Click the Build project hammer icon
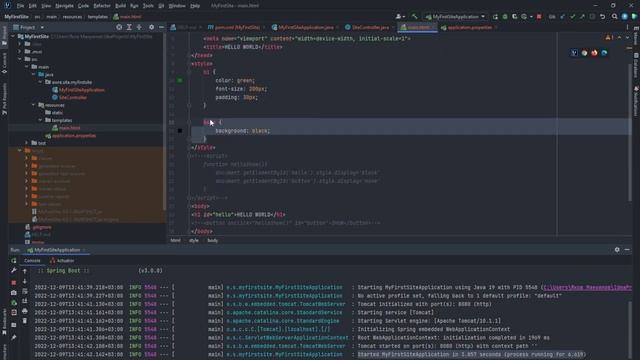Viewport: 640px width, 360px height. [x=415, y=17]
